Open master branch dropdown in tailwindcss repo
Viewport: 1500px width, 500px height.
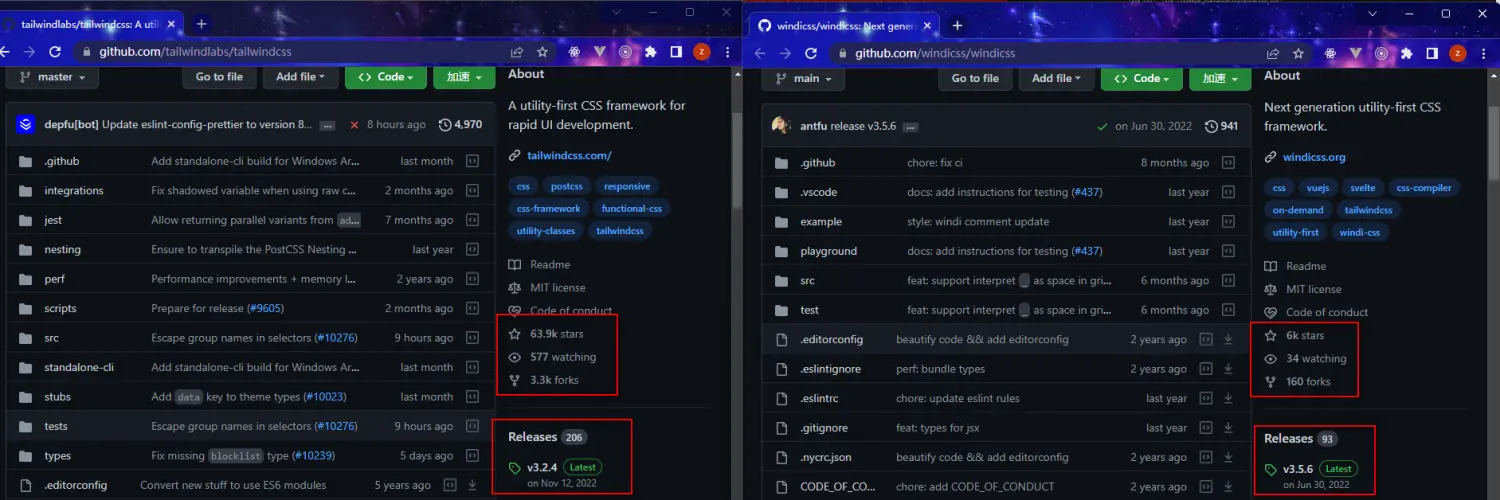coord(53,77)
